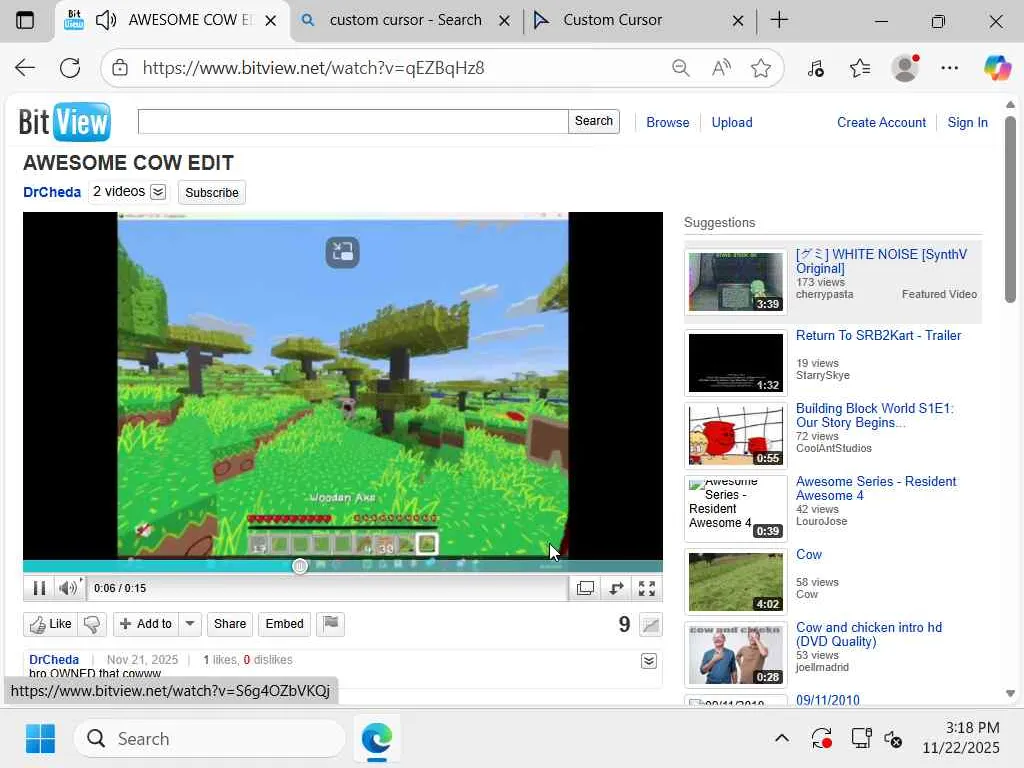The image size is (1024, 768).
Task: Click the scroll down arrow
Action: [1010, 694]
